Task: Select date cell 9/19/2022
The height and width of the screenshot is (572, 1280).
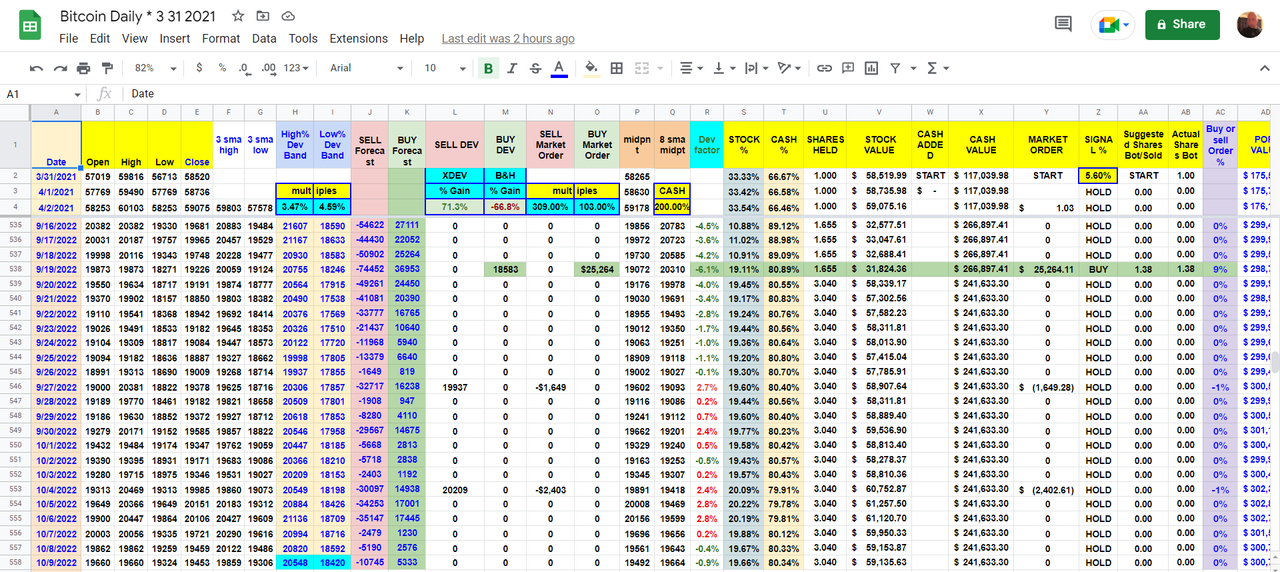Action: [x=56, y=269]
